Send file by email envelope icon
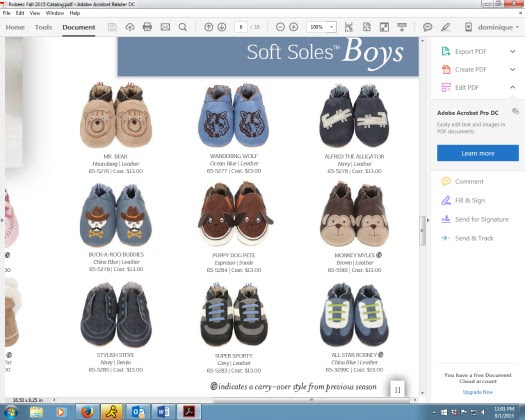Image resolution: width=525 pixels, height=420 pixels. 165,27
